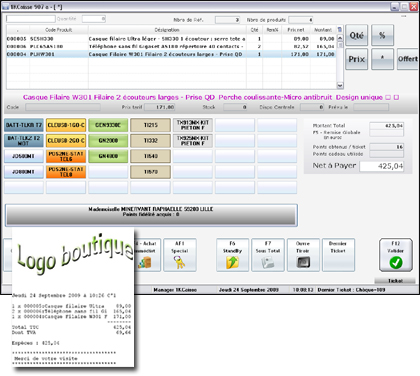The image size is (420, 376).
Task: Click the AF1 Special keys button
Action: (179, 255)
